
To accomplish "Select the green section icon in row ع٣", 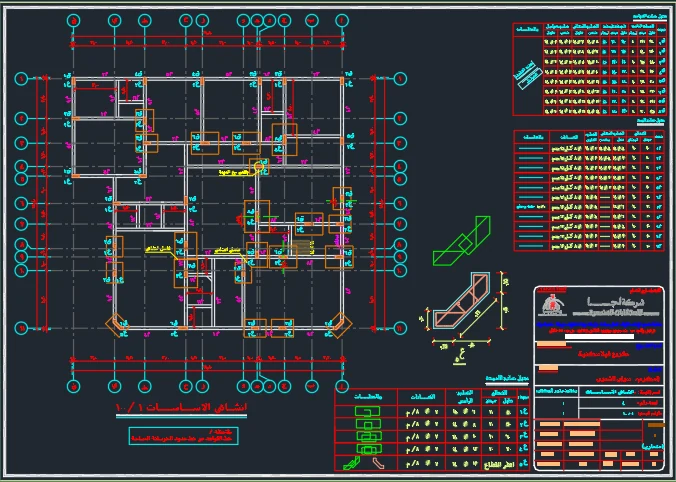I will 368,437.
